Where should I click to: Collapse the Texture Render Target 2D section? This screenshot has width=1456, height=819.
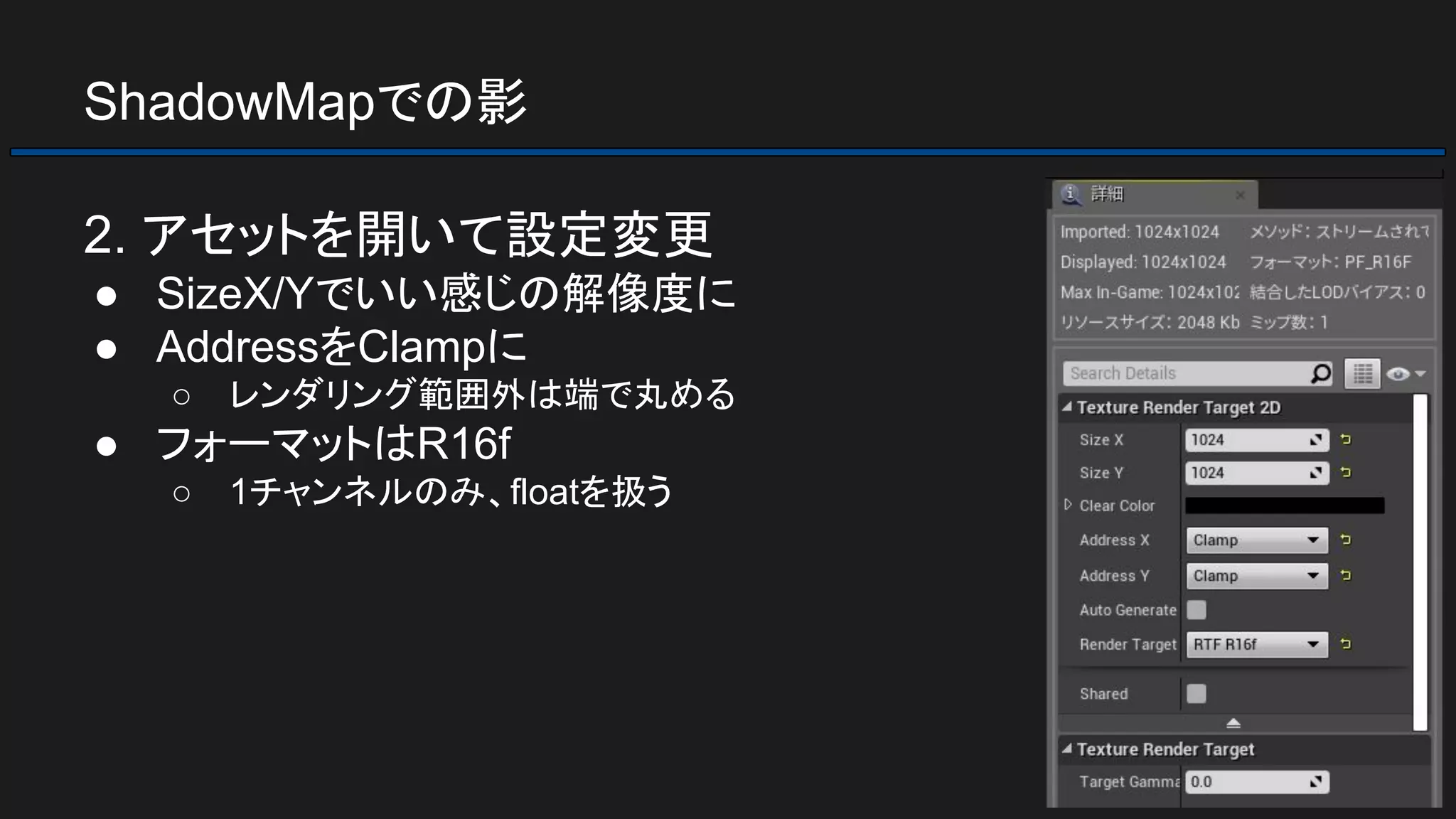(1067, 407)
